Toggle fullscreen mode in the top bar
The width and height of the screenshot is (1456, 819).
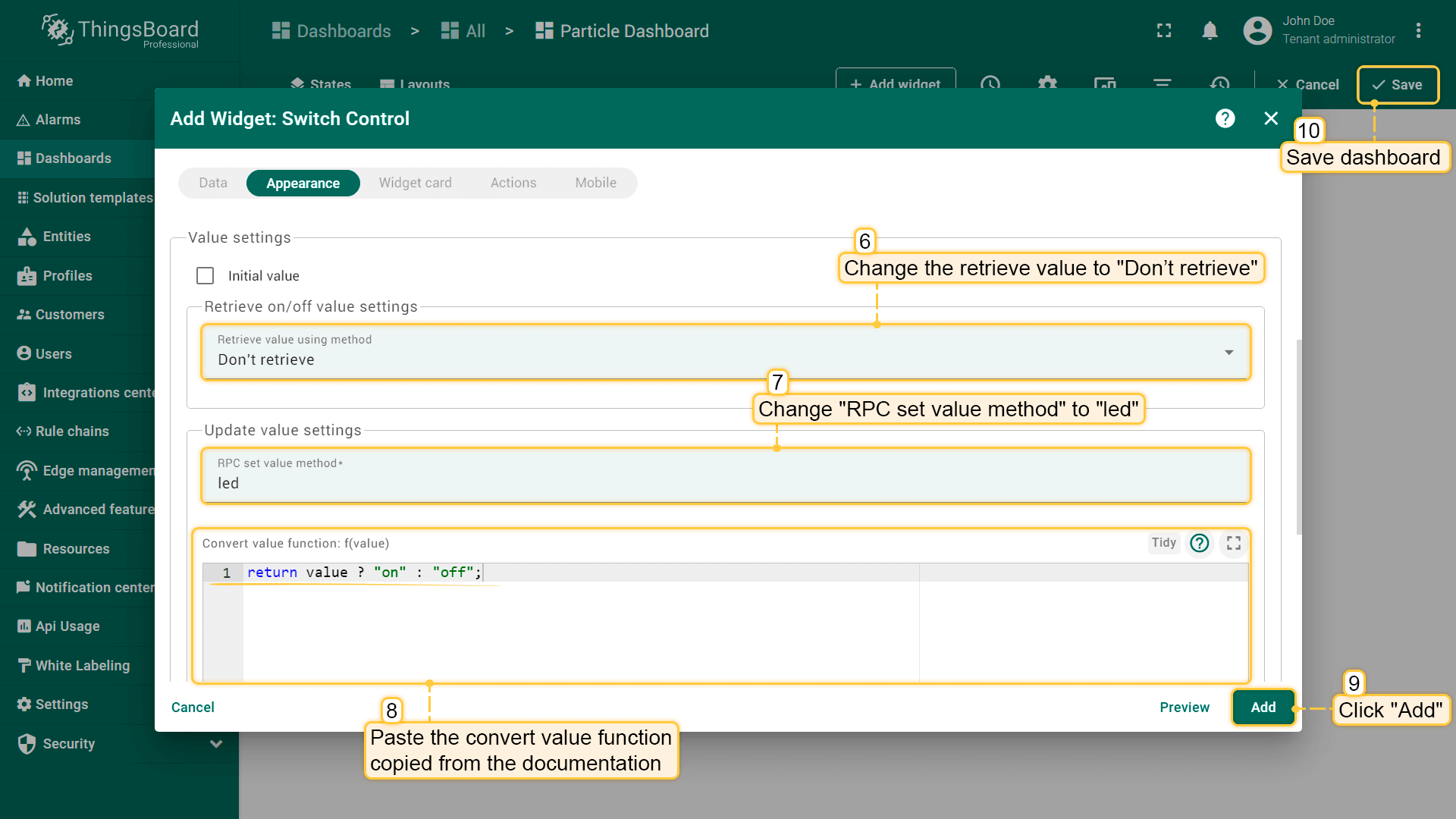point(1163,31)
